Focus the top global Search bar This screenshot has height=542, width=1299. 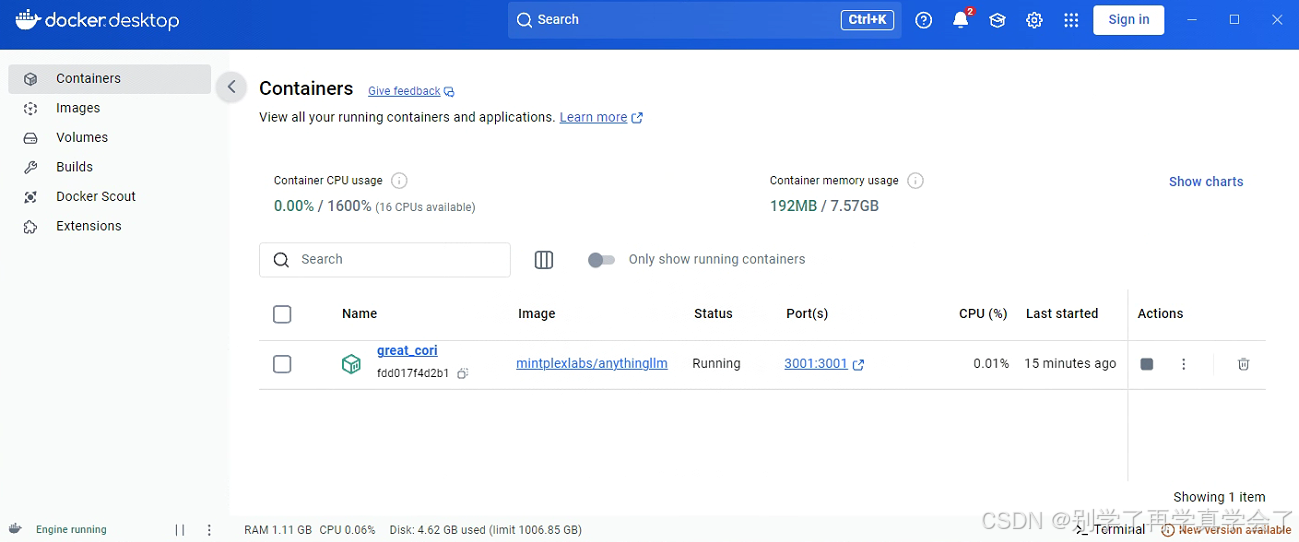[x=704, y=20]
